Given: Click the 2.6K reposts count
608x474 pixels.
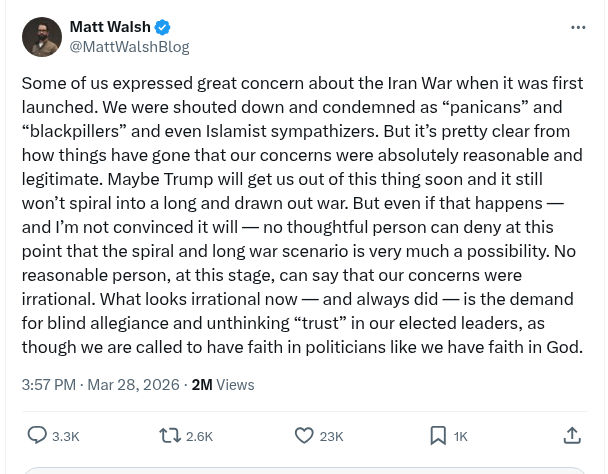Looking at the screenshot, I should click(x=199, y=436).
